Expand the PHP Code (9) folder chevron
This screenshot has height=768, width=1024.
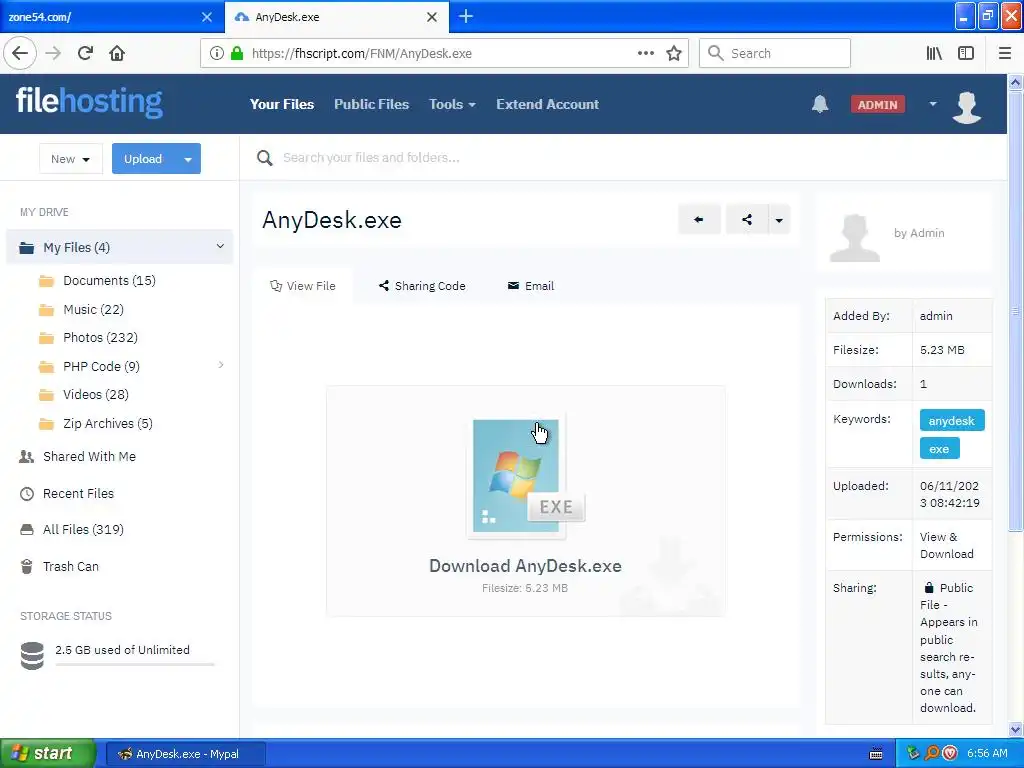click(221, 365)
